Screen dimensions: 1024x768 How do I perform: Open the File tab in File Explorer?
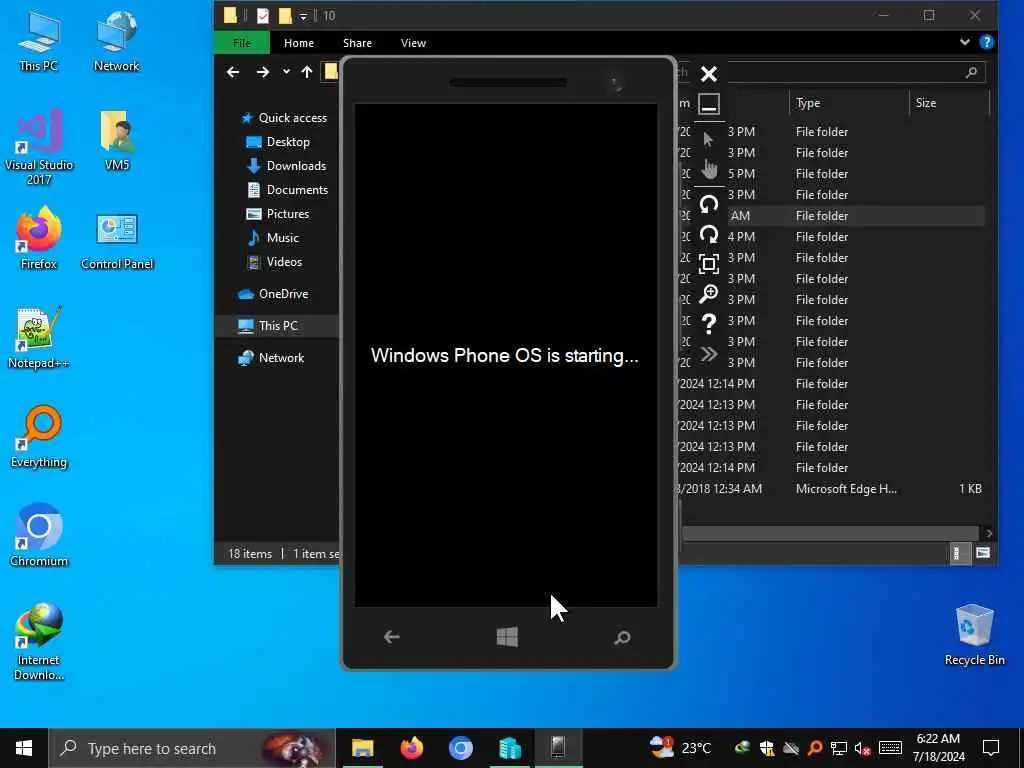coord(242,43)
